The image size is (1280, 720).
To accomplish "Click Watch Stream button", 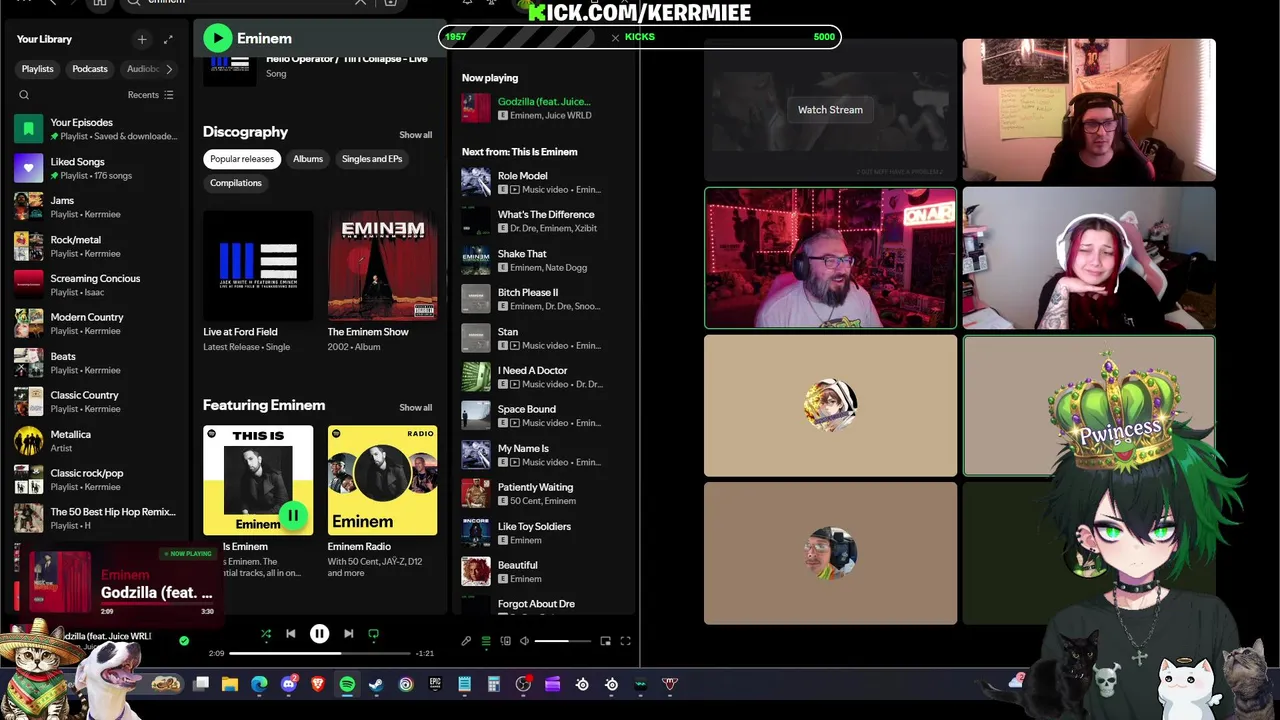I will (830, 110).
